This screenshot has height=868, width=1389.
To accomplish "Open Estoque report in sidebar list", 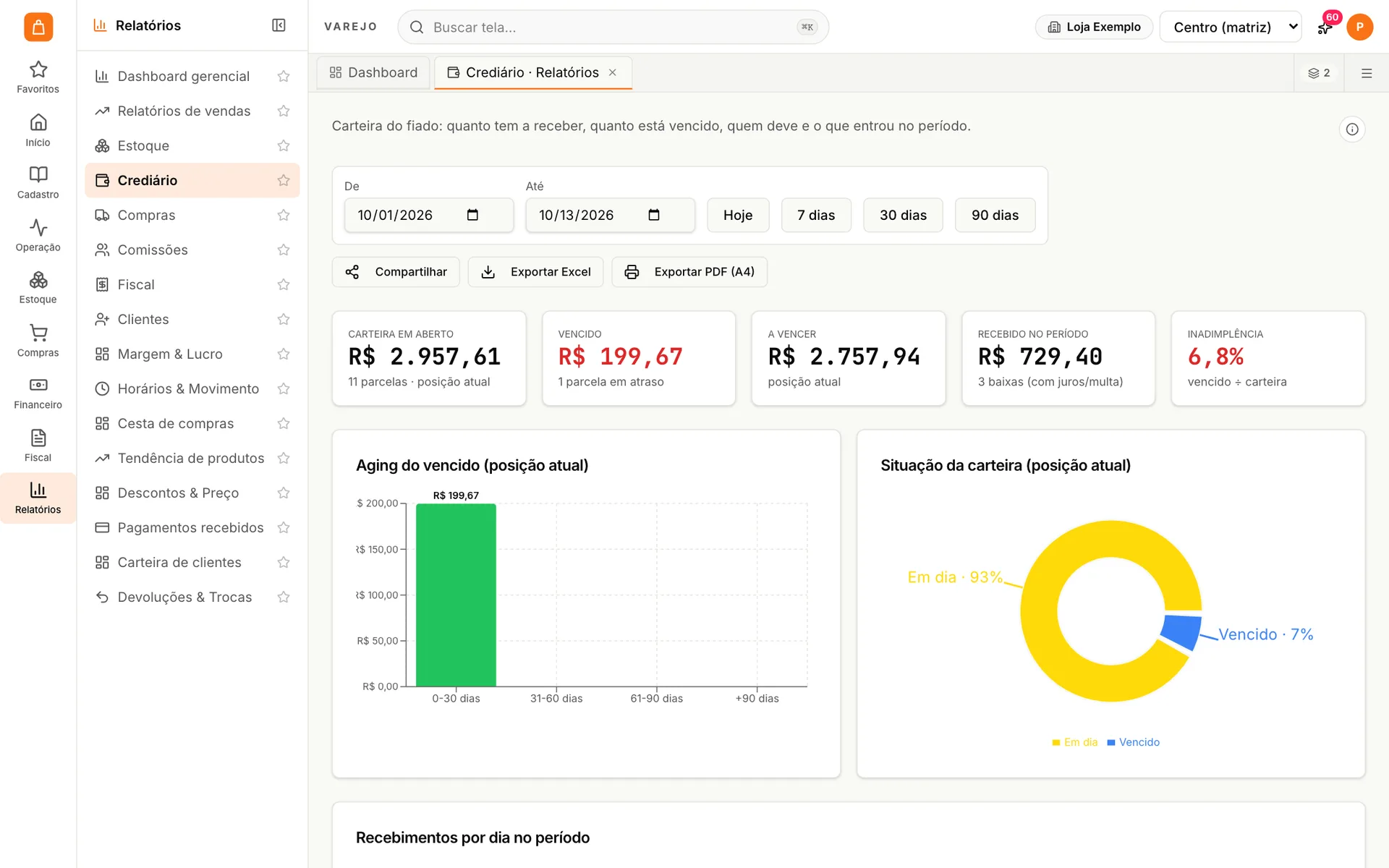I will pos(192,145).
